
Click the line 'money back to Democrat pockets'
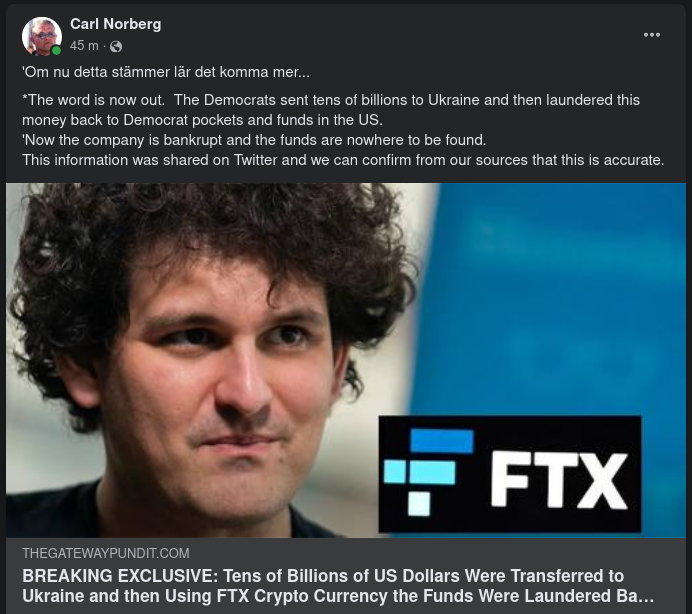(x=203, y=120)
